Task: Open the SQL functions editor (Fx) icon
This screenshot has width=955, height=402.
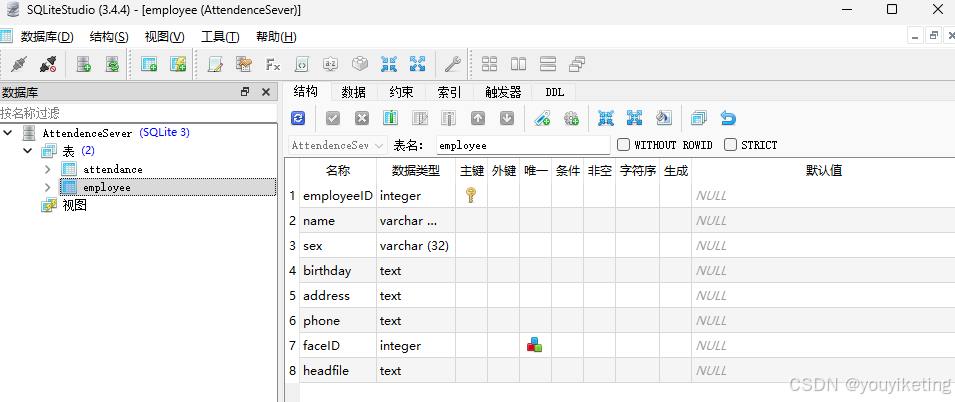Action: (273, 64)
